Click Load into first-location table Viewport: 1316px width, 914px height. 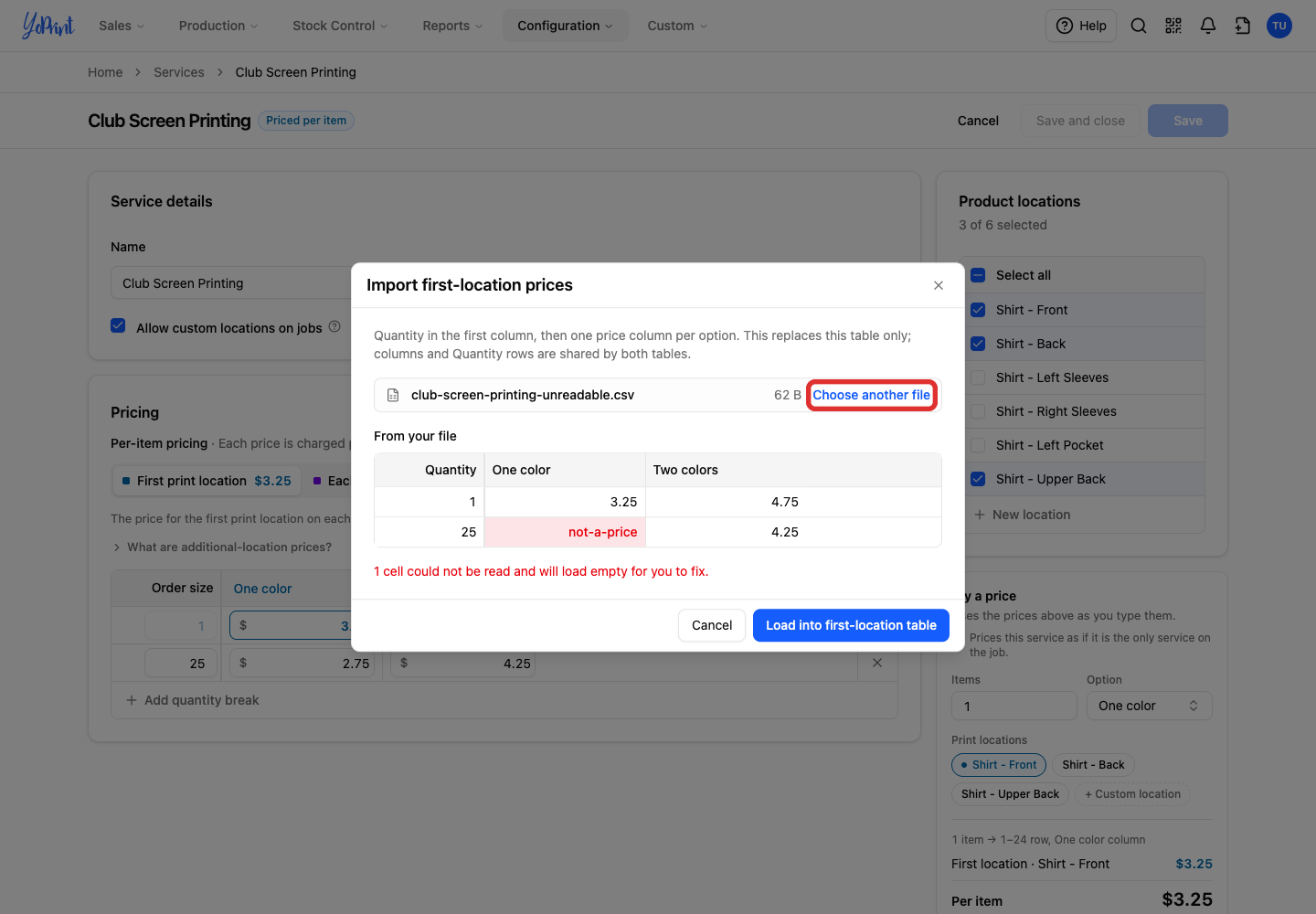[x=851, y=625]
